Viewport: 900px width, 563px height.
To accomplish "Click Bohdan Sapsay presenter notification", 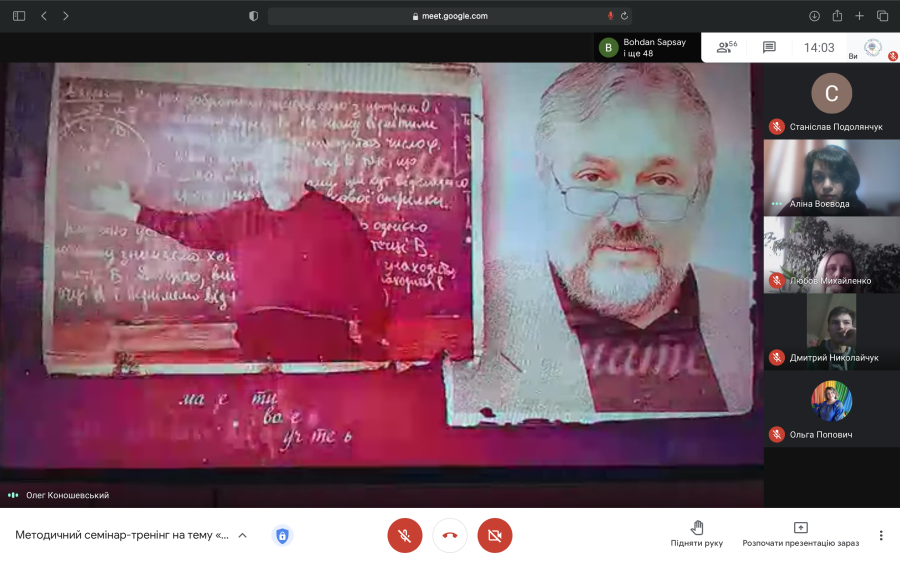I will (647, 48).
